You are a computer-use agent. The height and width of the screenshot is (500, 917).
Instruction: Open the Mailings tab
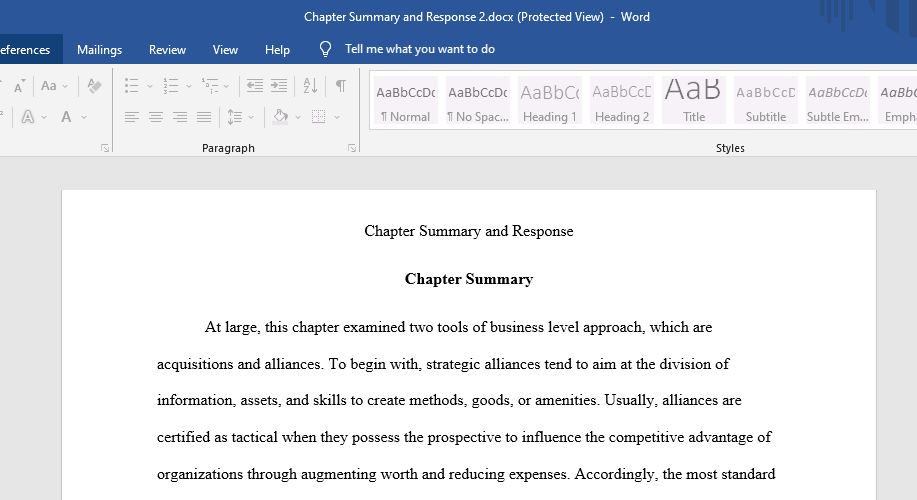click(99, 50)
